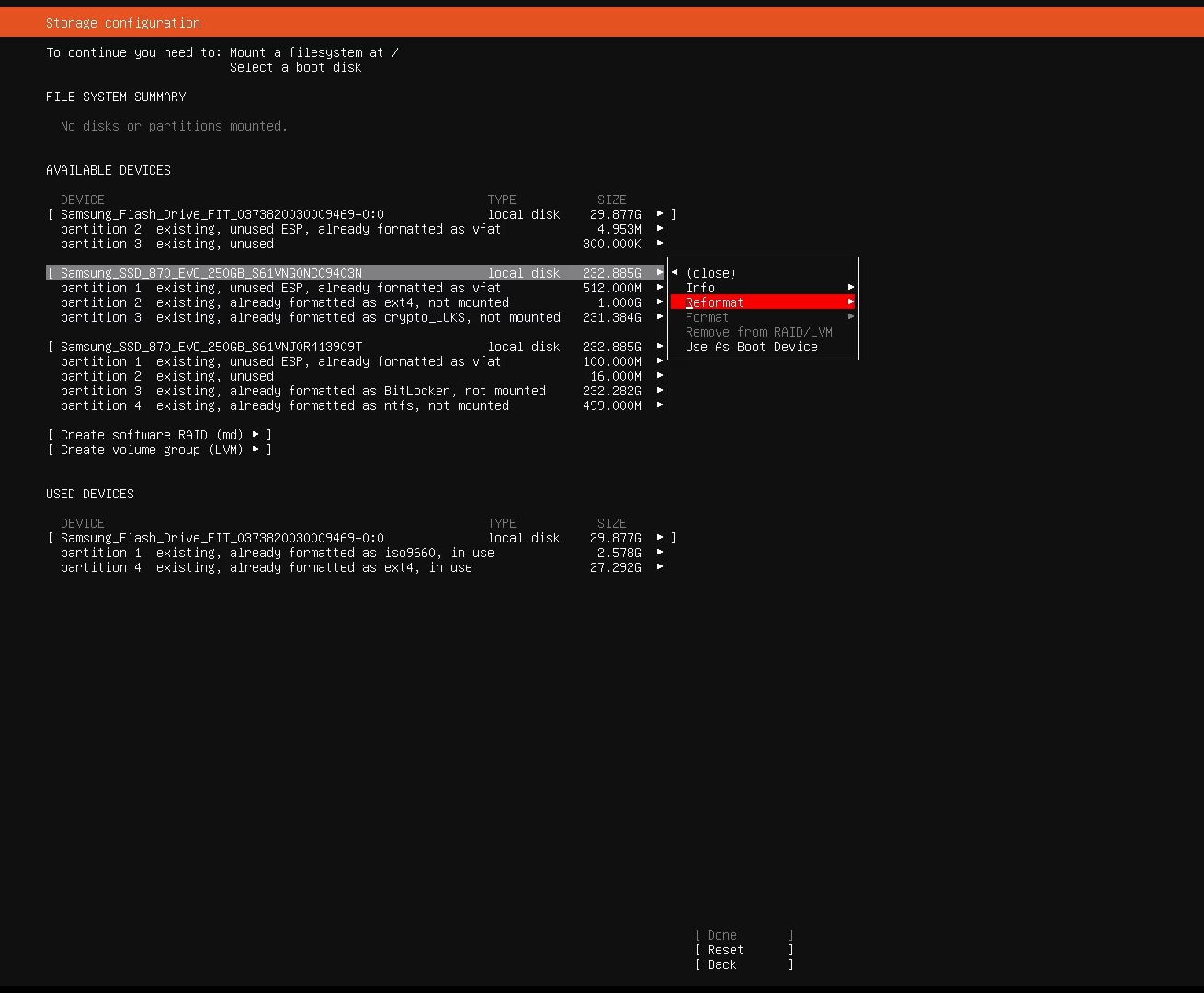Click the AVAILABLE DEVICES heading
The image size is (1204, 993).
108,170
